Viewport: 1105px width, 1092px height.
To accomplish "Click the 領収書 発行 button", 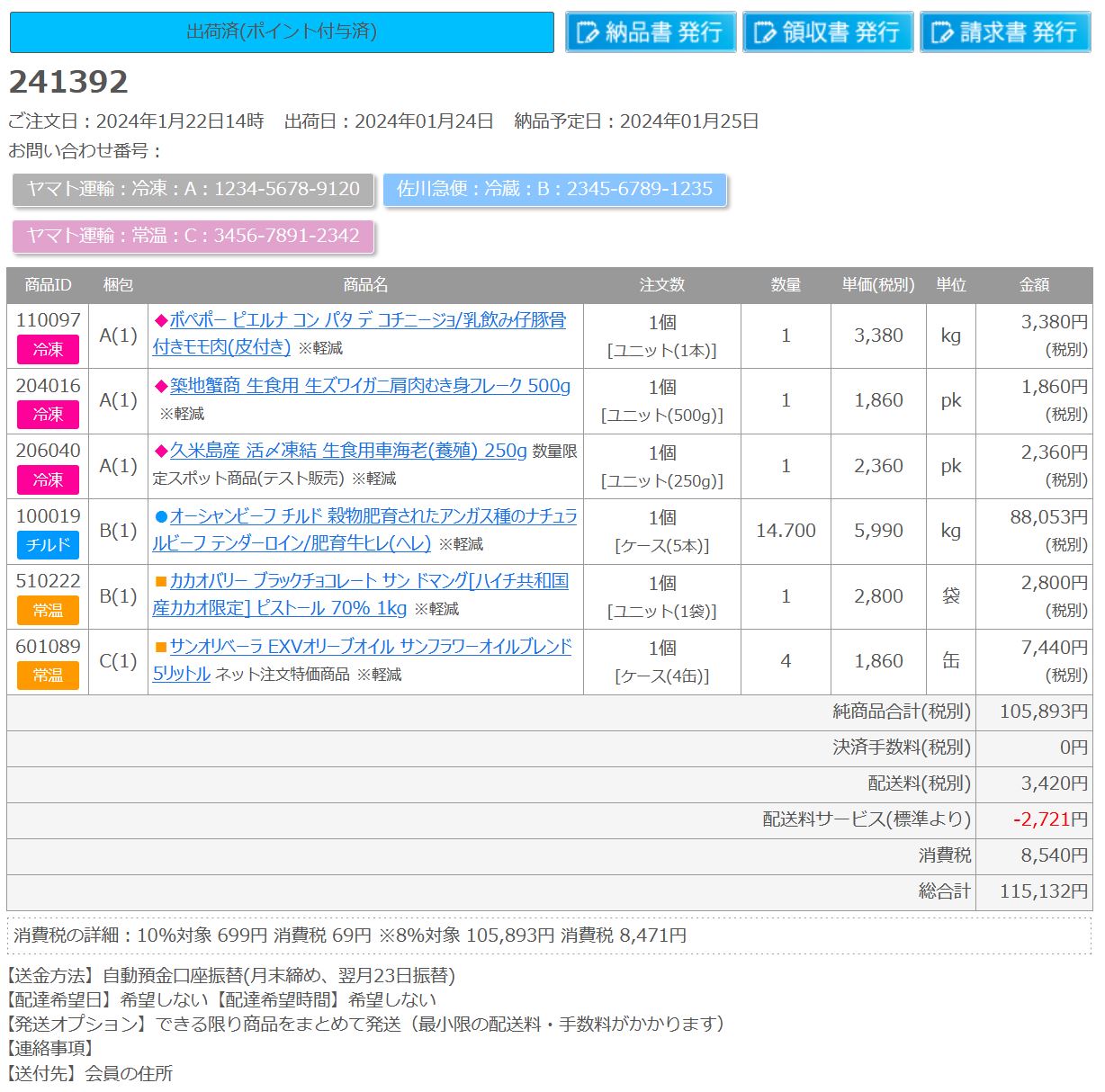I will 828,32.
